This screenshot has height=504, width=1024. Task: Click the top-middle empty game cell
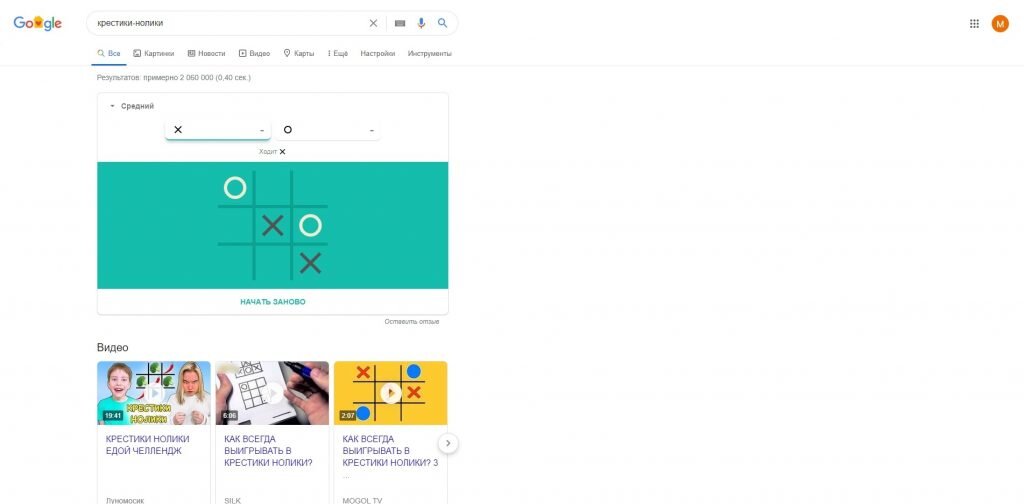click(272, 188)
